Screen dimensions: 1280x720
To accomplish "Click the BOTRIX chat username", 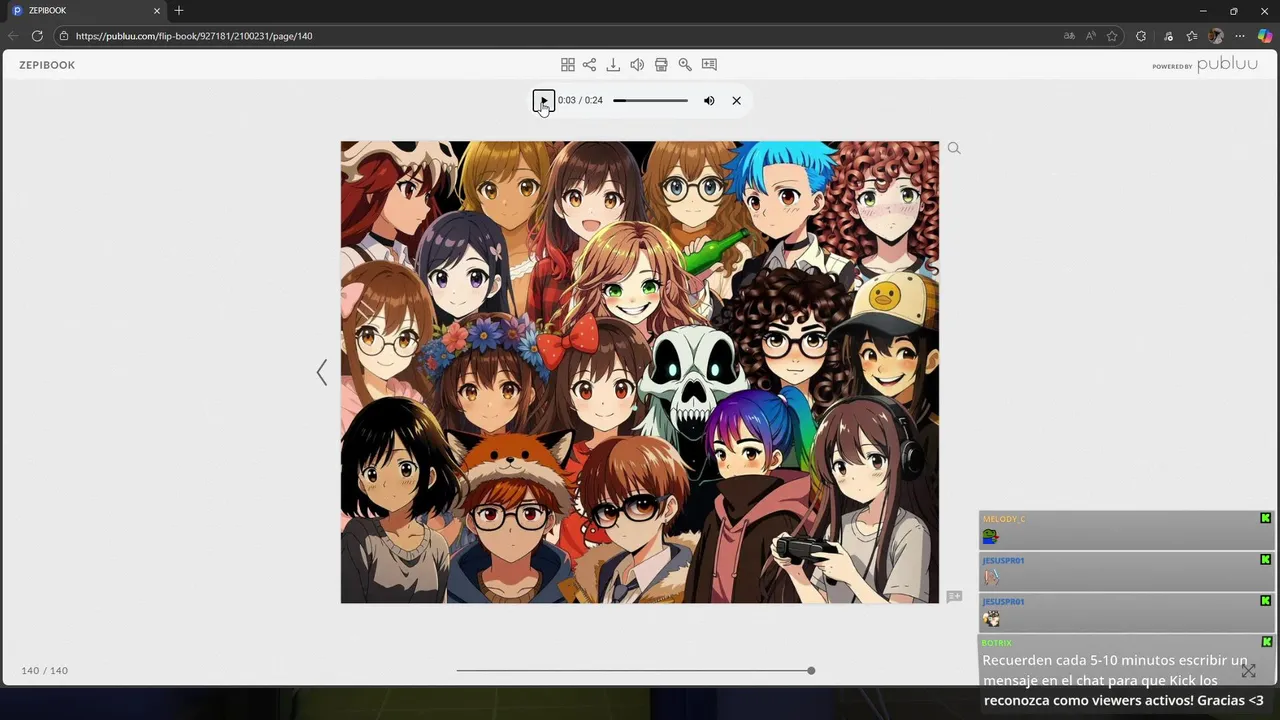I will (x=997, y=643).
